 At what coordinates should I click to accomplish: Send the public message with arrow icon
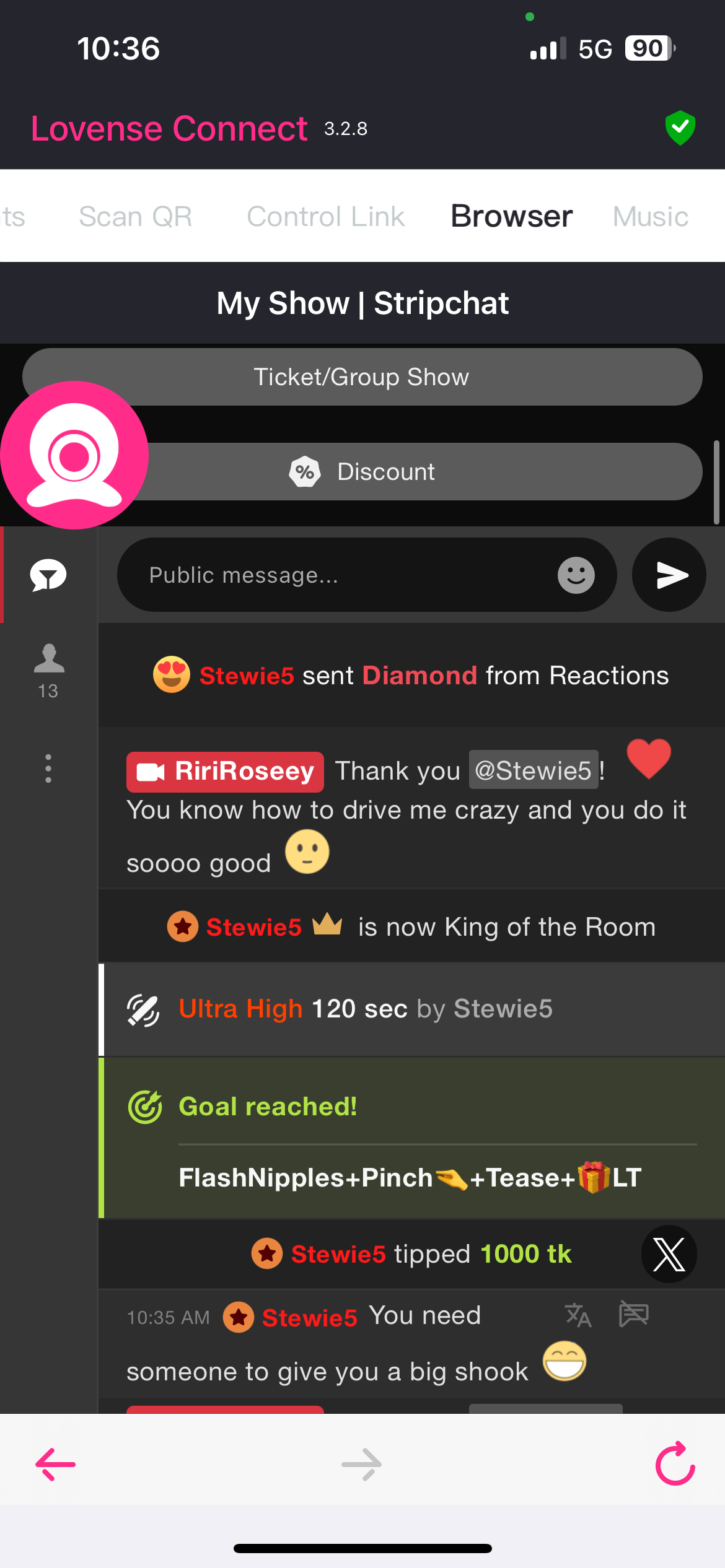pos(669,575)
